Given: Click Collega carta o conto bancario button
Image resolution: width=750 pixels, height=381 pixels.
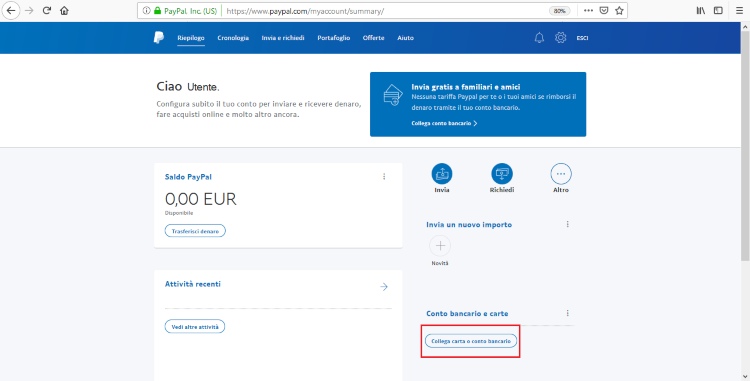Looking at the screenshot, I should click(471, 341).
